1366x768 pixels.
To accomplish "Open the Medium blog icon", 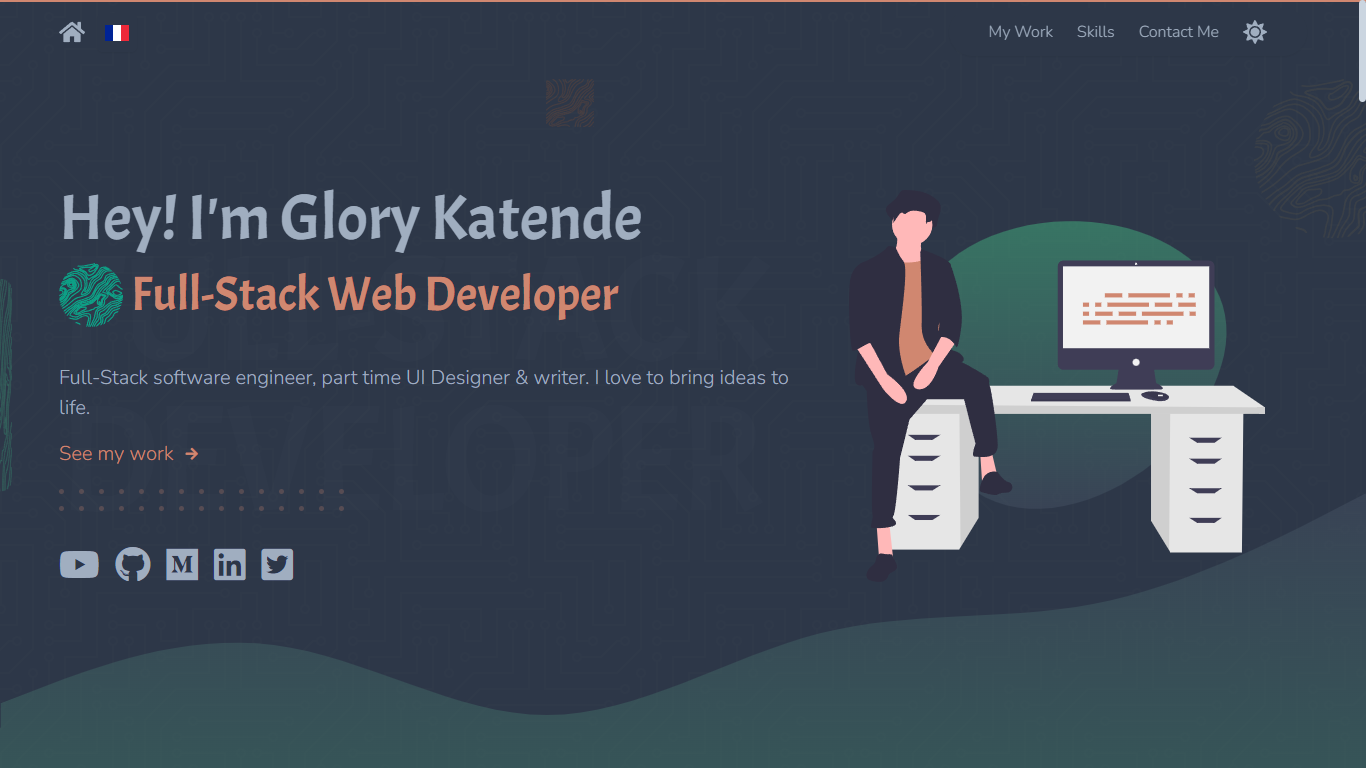I will coord(182,565).
